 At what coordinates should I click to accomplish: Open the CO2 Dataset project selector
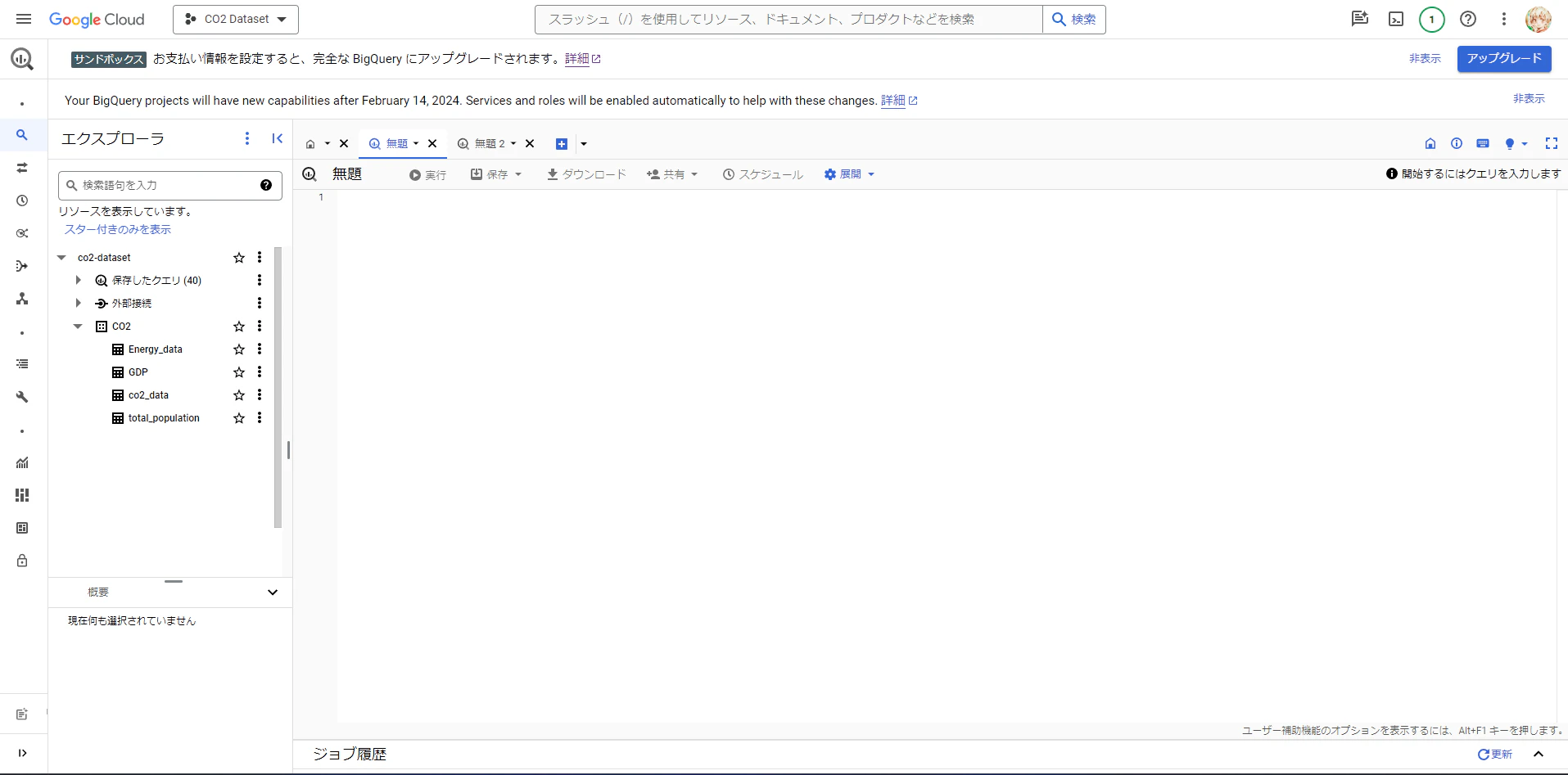[x=236, y=19]
